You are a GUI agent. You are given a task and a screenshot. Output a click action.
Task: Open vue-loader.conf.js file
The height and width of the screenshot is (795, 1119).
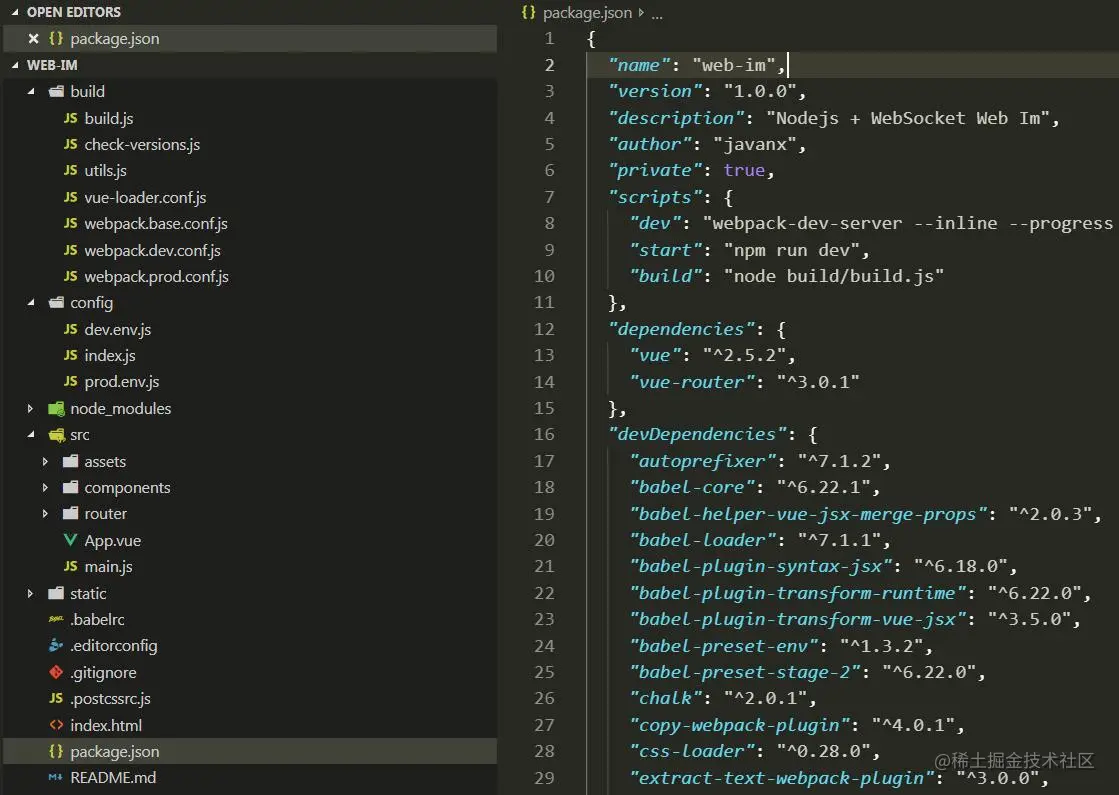(145, 197)
